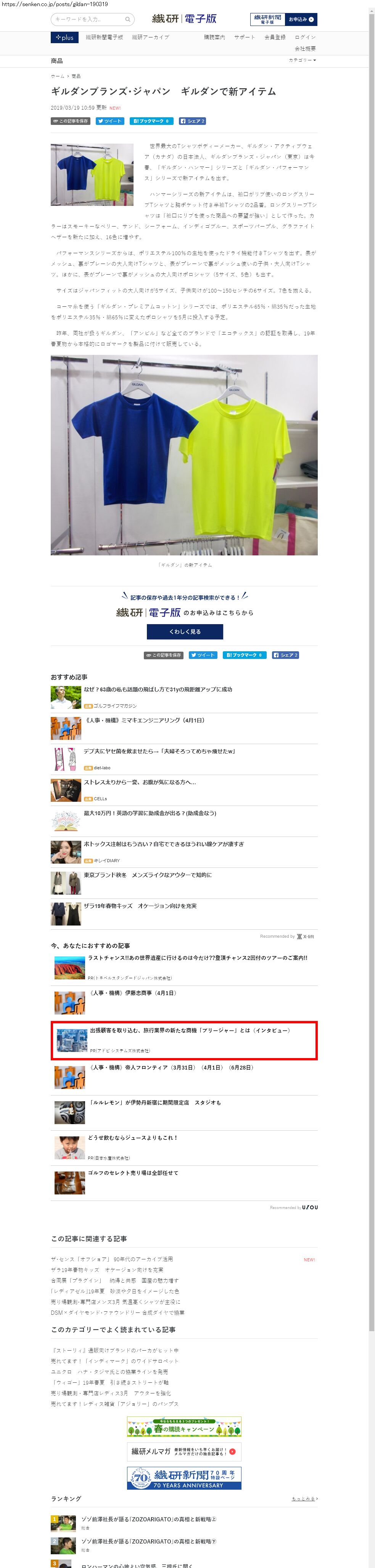Open the 繊研 電子版 header logo
Screen dimensions: 375x1568
(184, 19)
